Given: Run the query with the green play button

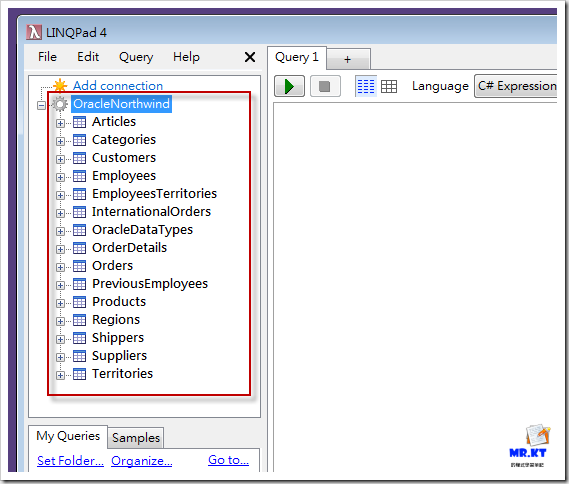Looking at the screenshot, I should coord(289,86).
